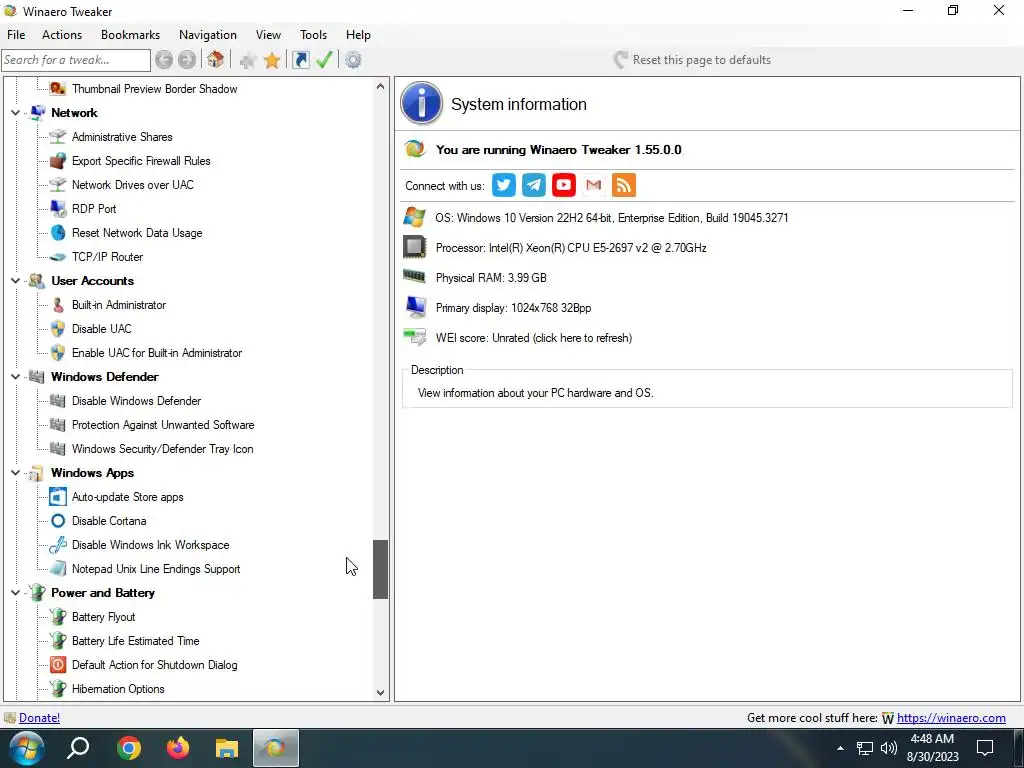
Task: Select Windows Security/Defender Tray Icon
Action: [x=163, y=449]
